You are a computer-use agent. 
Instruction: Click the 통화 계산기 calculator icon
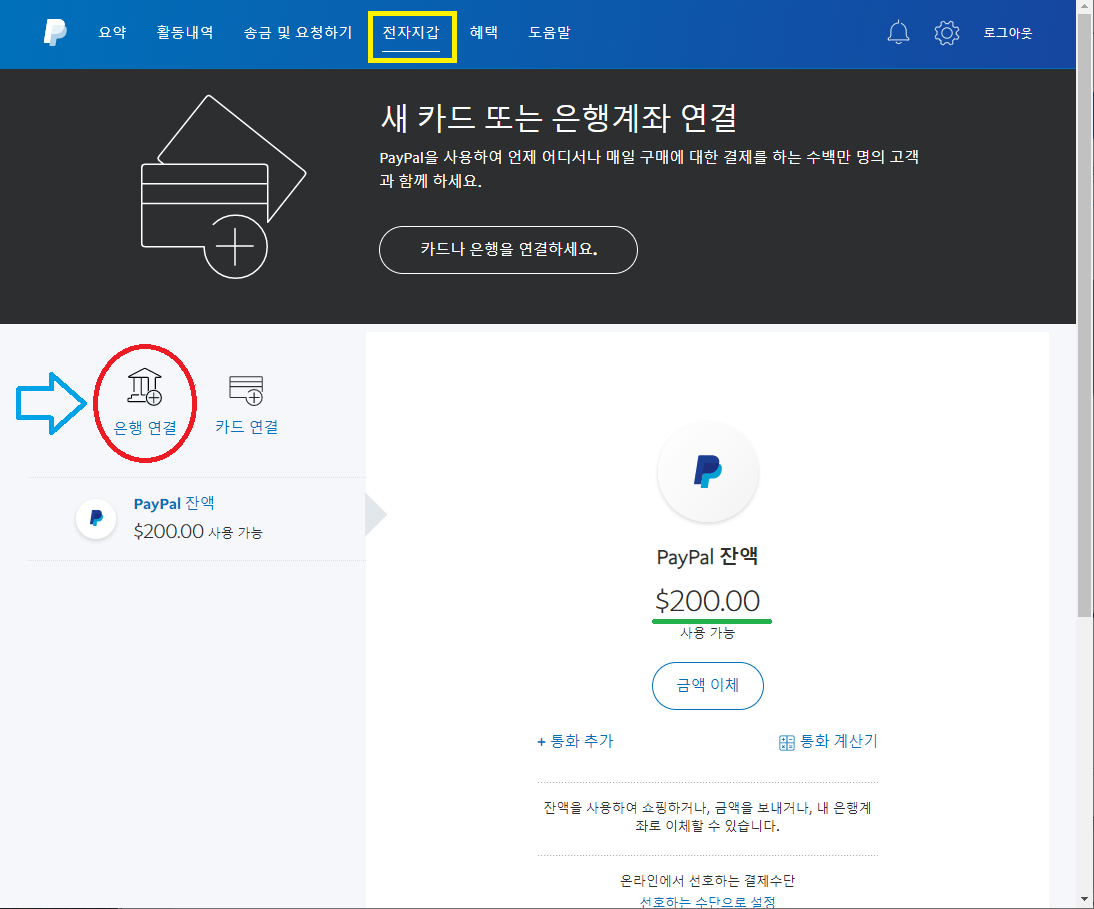786,743
